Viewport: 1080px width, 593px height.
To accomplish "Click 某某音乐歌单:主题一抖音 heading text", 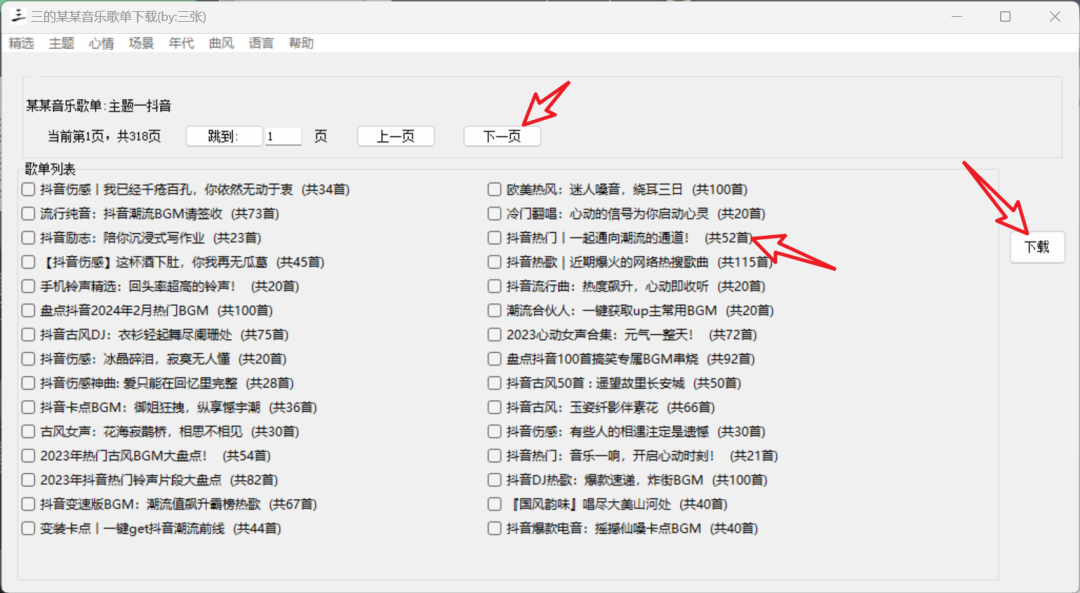I will coord(98,106).
